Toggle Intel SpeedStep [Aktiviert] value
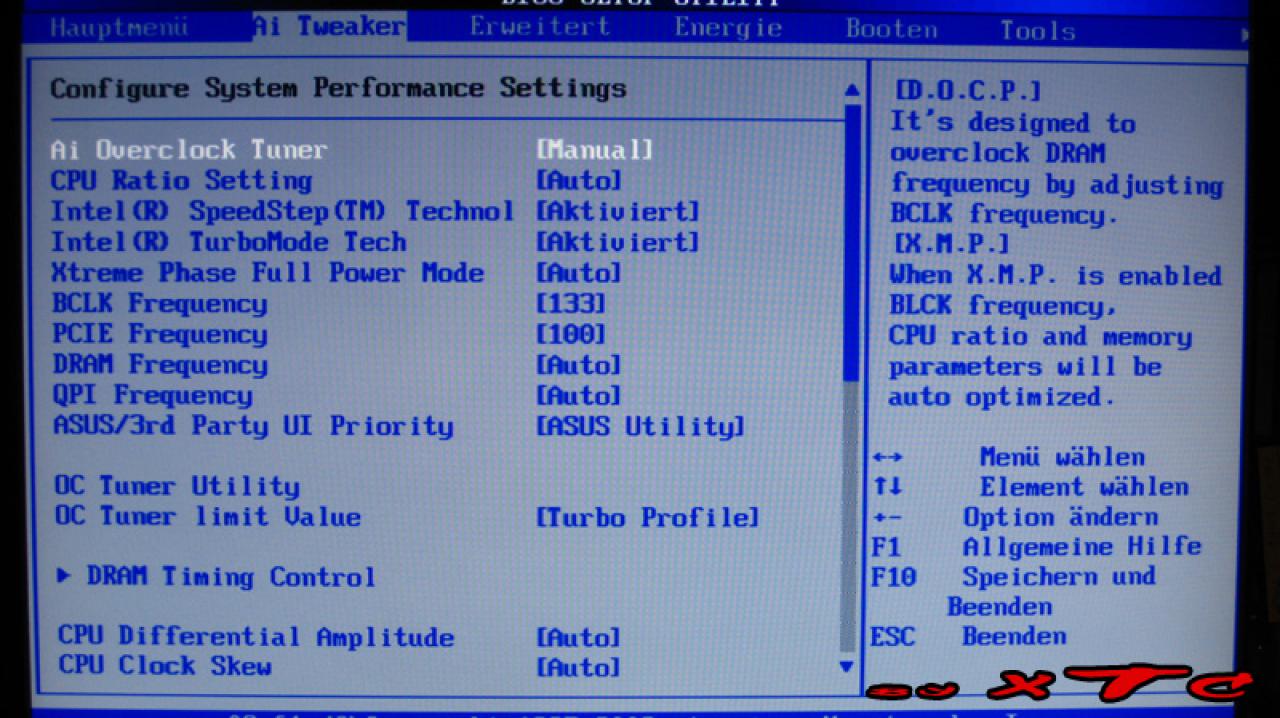The width and height of the screenshot is (1280, 718). coord(618,211)
